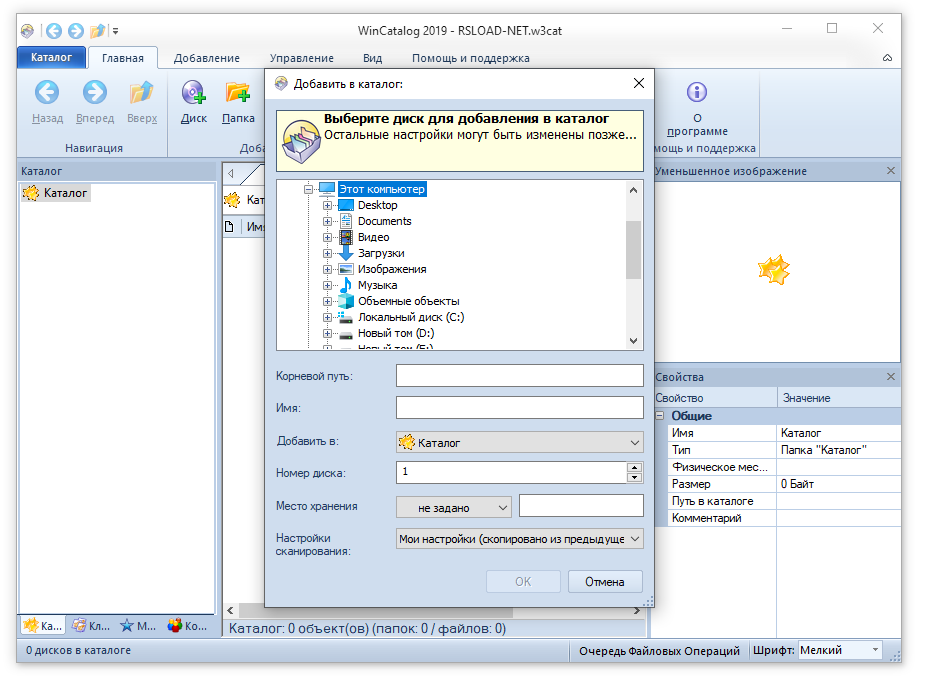Image resolution: width=932 pixels, height=684 pixels.
Task: Click the Up (Вверх) folder icon
Action: tap(141, 92)
